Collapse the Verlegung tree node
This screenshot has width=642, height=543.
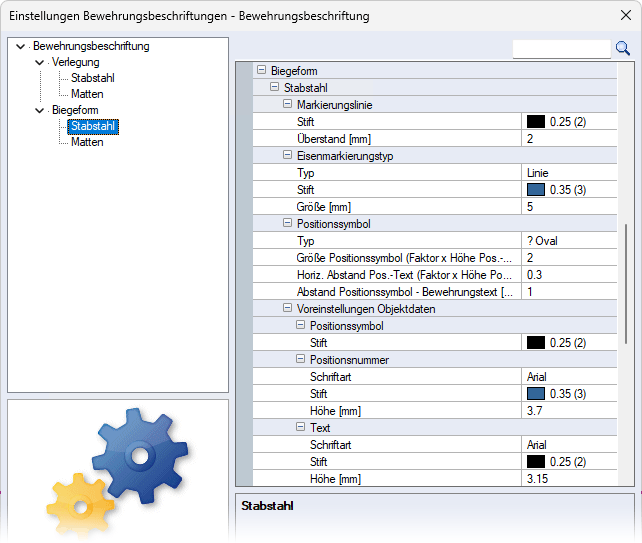(x=39, y=62)
